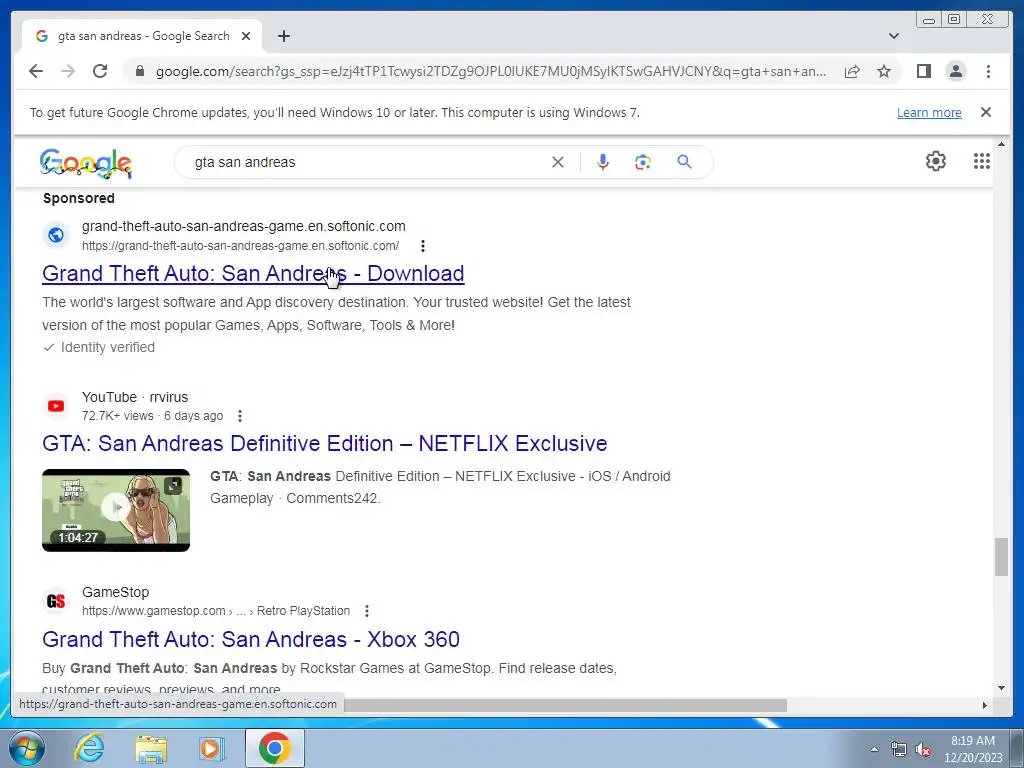Click the Softonic globe favicon

pyautogui.click(x=56, y=235)
